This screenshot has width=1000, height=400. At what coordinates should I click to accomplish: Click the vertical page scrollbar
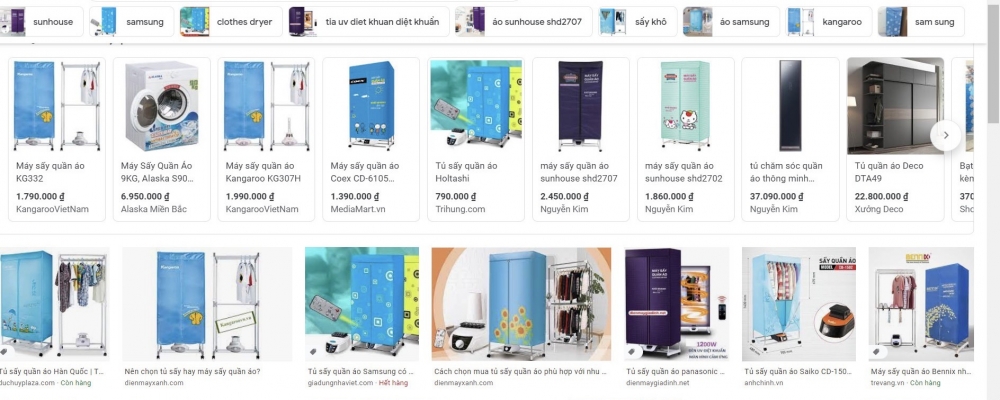(x=994, y=200)
